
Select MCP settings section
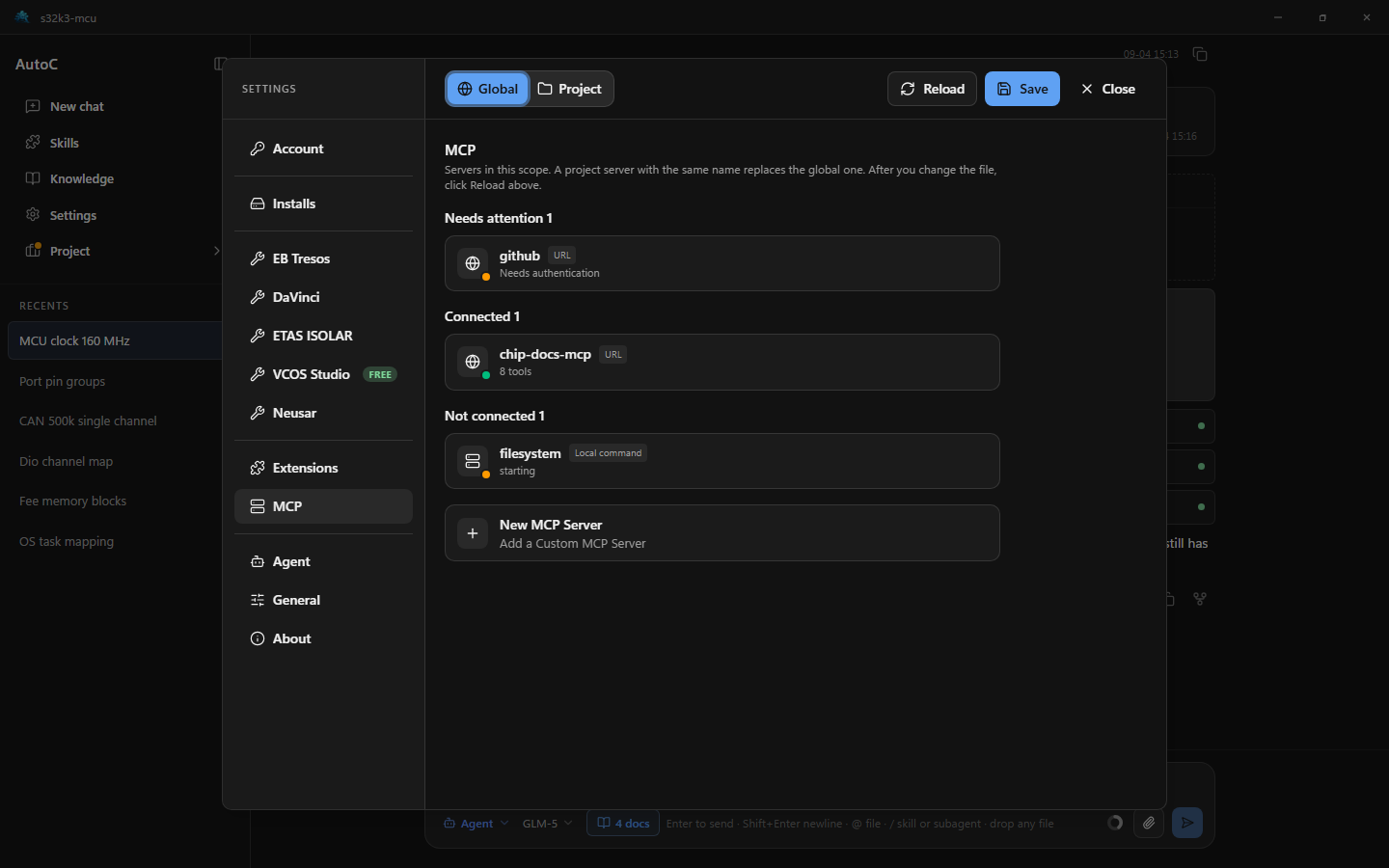[x=323, y=506]
